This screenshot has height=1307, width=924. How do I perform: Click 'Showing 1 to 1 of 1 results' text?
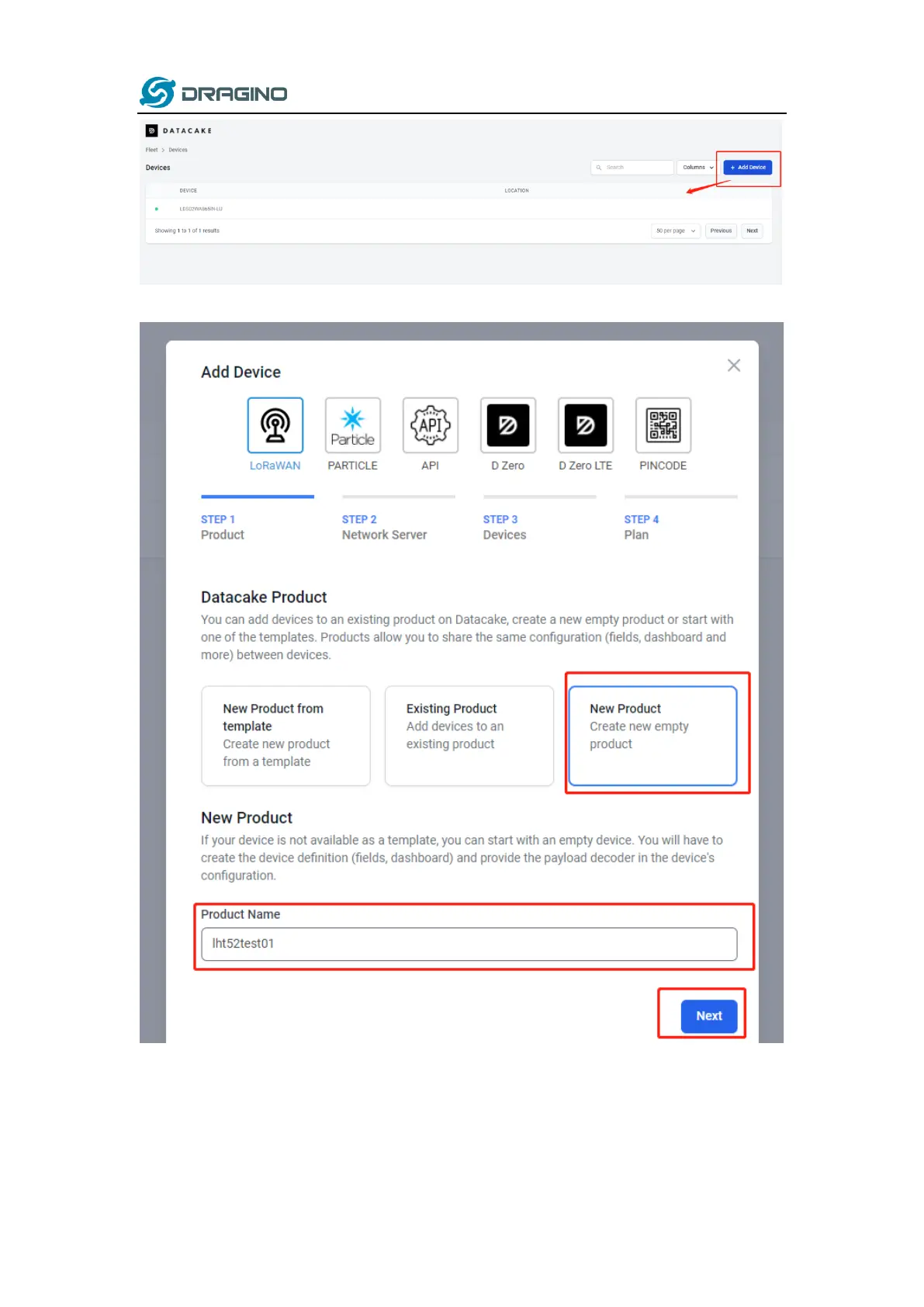coord(187,231)
